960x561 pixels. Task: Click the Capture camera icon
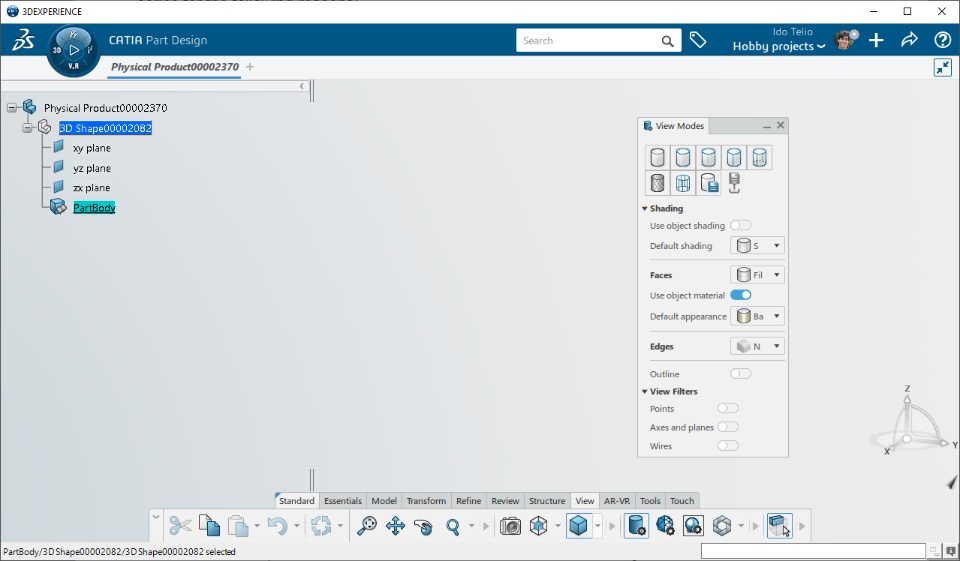[510, 525]
